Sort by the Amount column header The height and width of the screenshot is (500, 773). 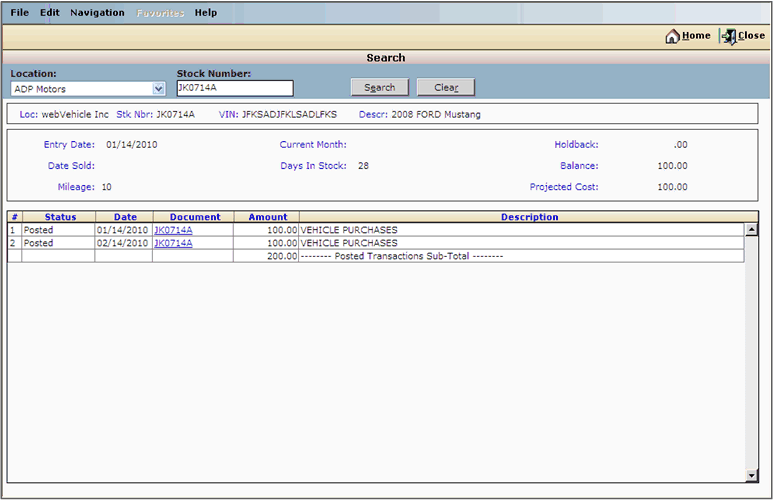click(x=268, y=217)
